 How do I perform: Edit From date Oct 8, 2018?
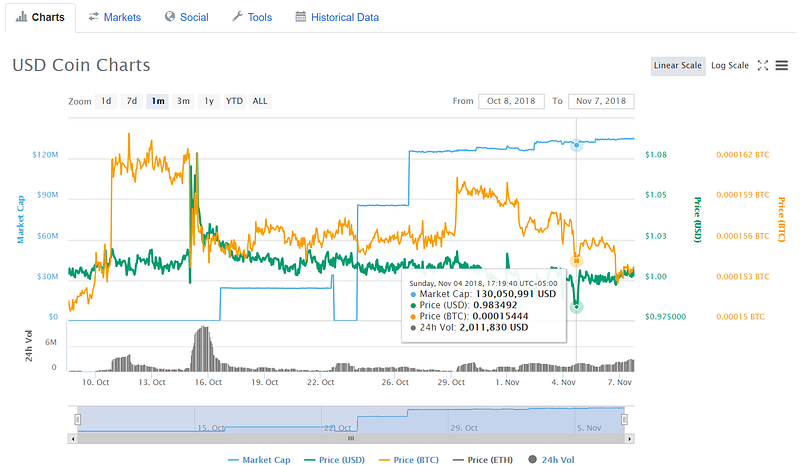511,101
